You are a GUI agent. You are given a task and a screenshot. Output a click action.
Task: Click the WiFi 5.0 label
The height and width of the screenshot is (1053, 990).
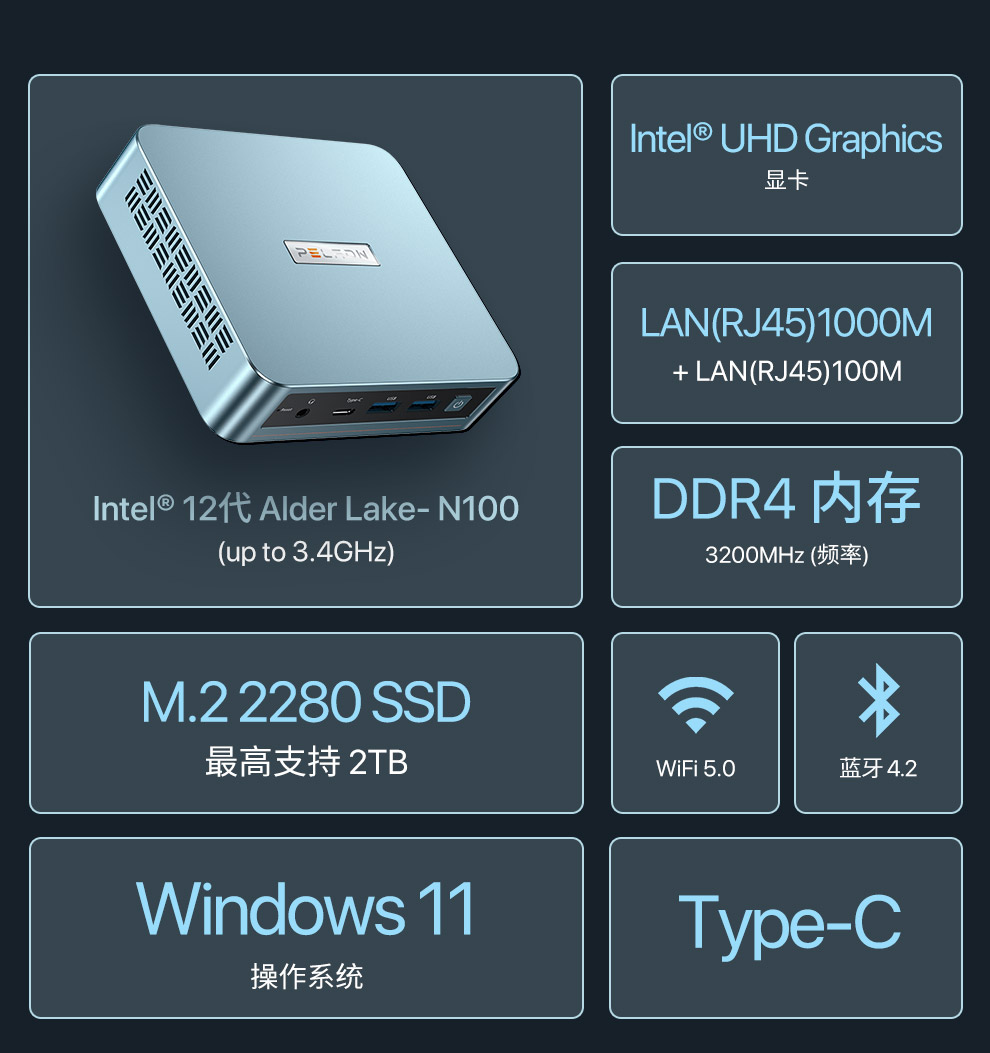pos(696,768)
